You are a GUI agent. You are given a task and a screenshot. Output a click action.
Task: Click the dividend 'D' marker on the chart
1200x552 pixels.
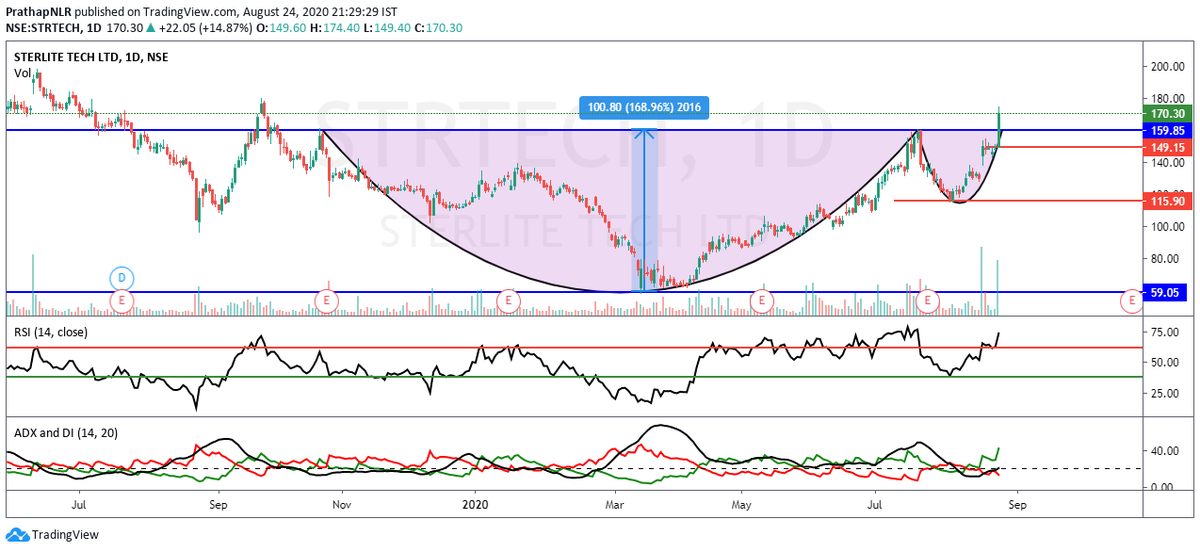click(x=121, y=276)
